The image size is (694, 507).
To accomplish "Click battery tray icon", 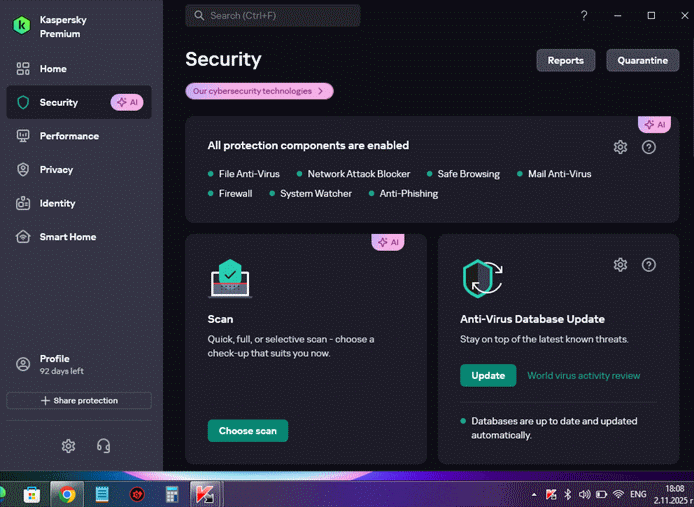I will tap(601, 494).
